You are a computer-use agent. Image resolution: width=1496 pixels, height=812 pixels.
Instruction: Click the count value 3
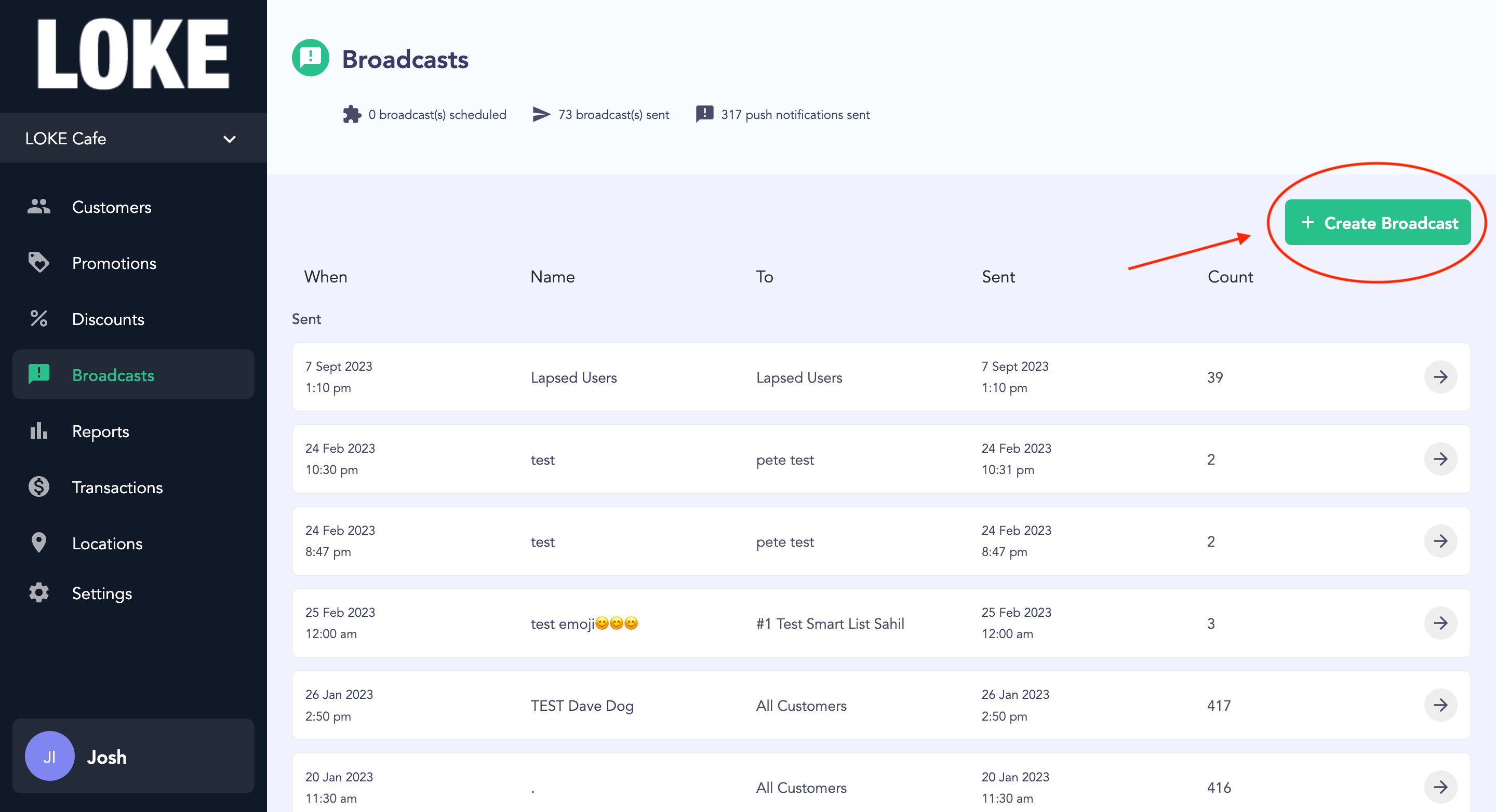(x=1211, y=624)
